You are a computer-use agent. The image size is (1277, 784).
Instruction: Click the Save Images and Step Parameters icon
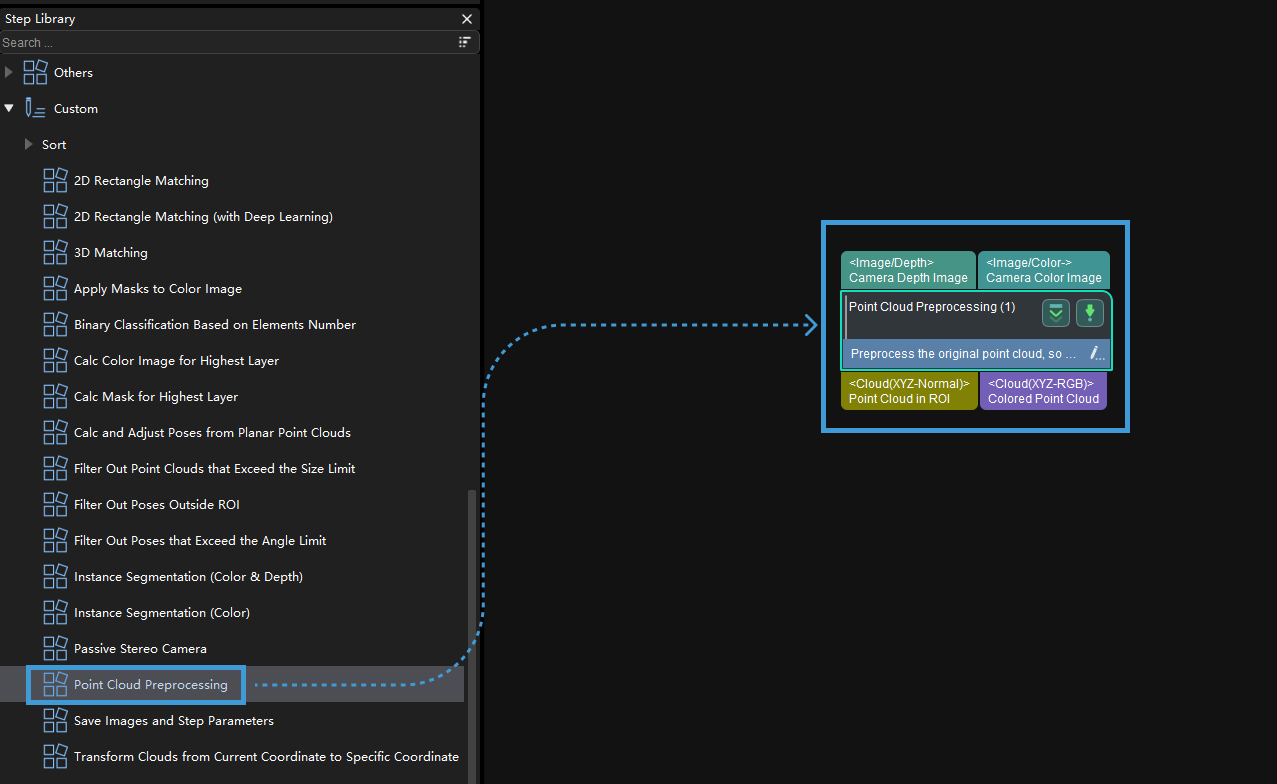coord(55,720)
